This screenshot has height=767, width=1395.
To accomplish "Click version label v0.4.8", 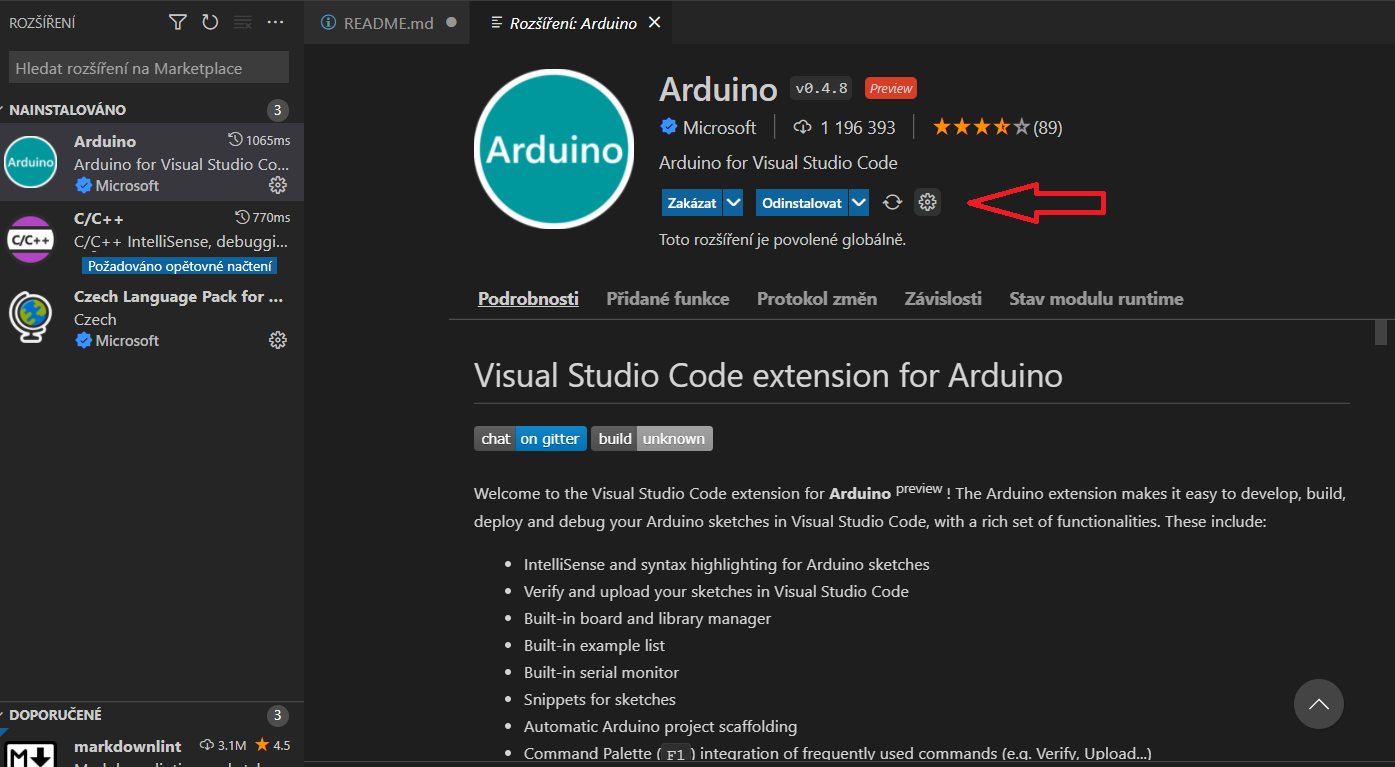I will 821,88.
